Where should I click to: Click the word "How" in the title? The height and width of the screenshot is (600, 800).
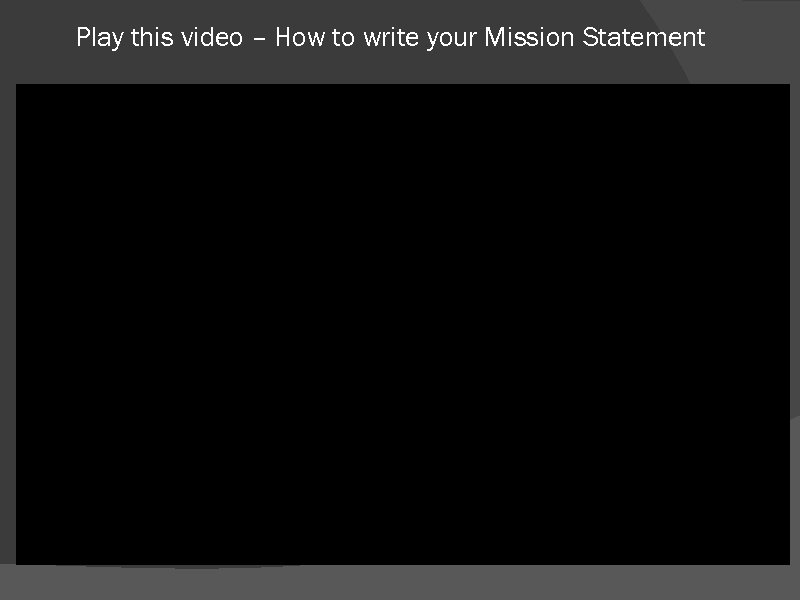300,37
